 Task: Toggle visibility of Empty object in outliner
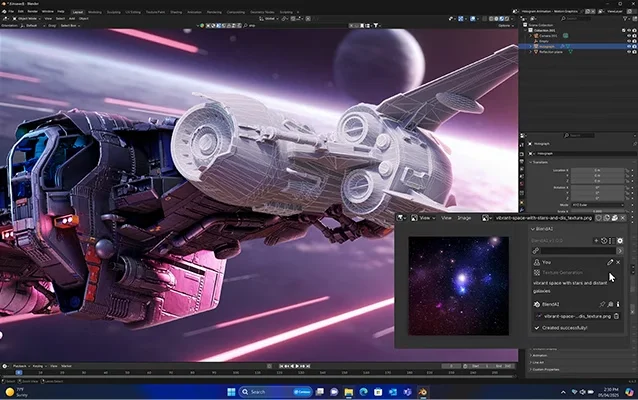[629, 41]
